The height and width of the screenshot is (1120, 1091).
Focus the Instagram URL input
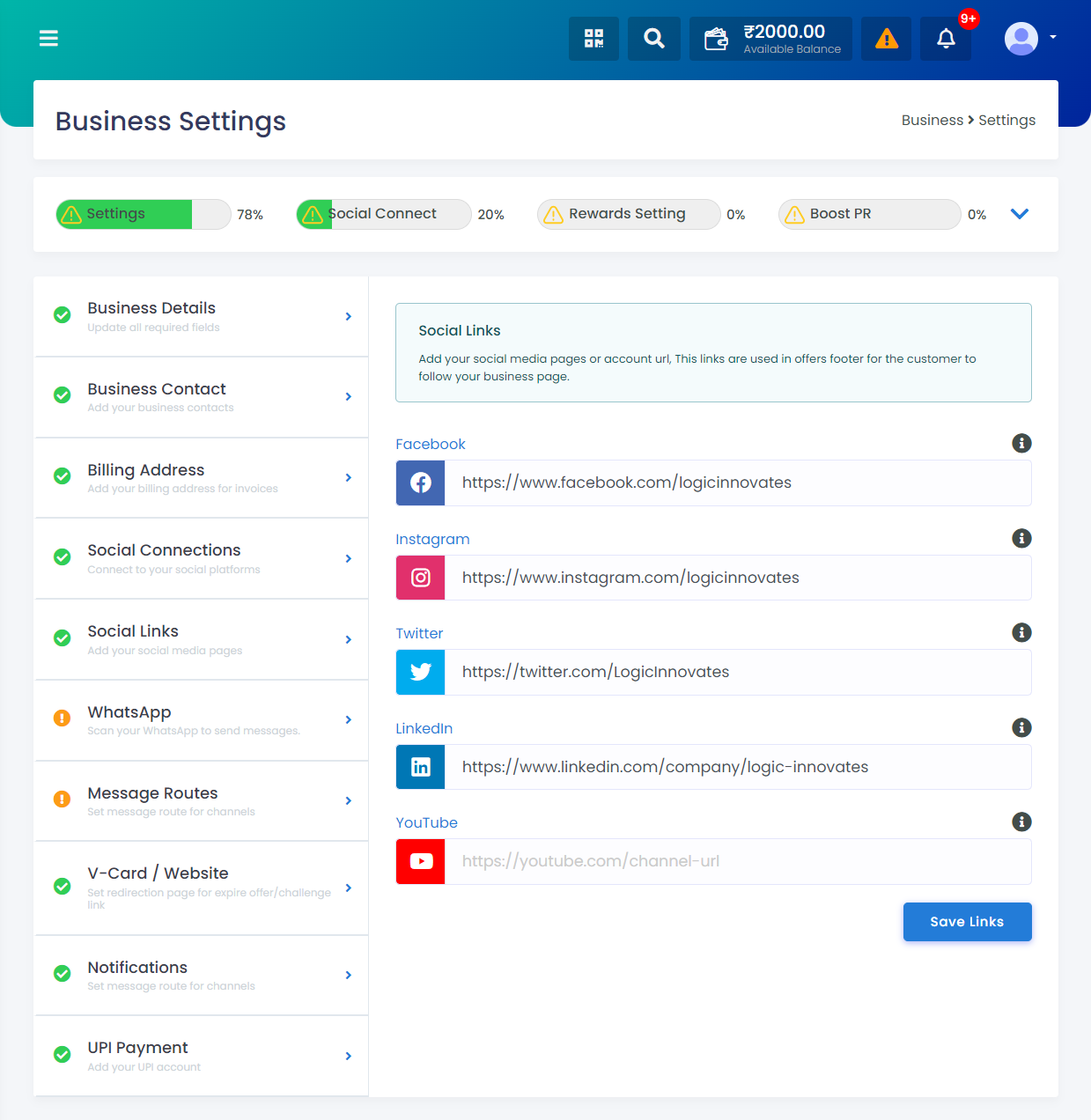click(738, 578)
